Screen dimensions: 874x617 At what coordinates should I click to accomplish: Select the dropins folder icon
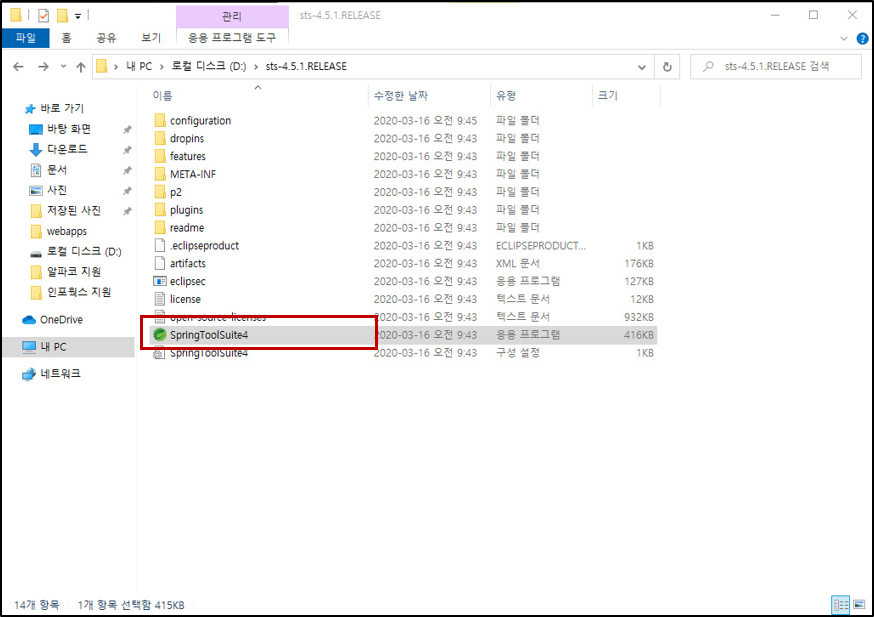tap(160, 138)
